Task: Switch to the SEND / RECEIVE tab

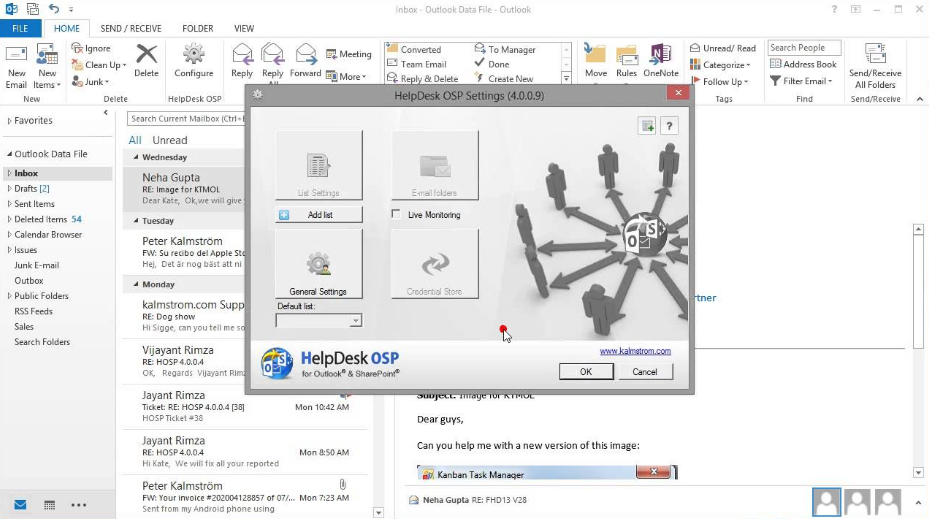Action: click(131, 28)
